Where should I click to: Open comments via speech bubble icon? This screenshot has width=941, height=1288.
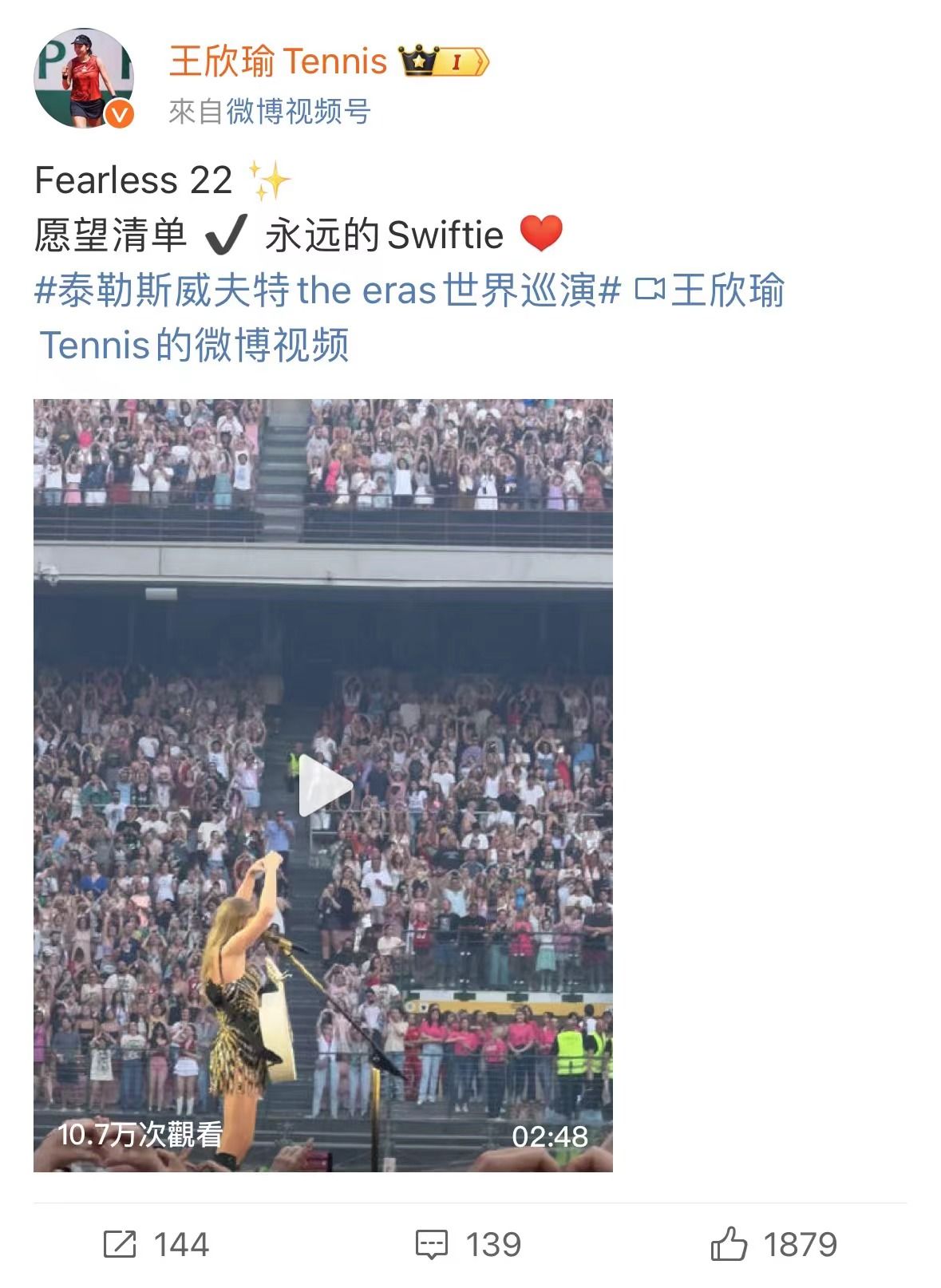click(x=432, y=1244)
